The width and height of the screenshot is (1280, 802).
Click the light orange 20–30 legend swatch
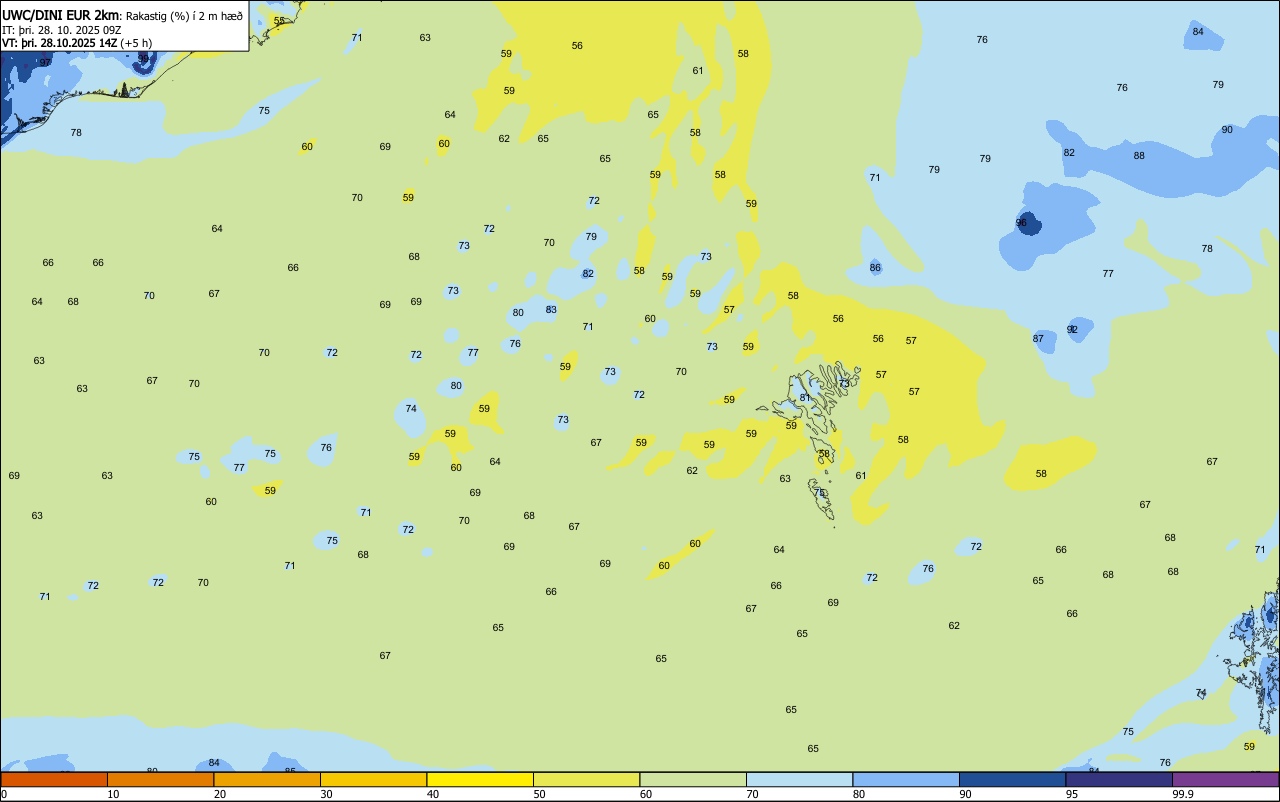point(267,779)
